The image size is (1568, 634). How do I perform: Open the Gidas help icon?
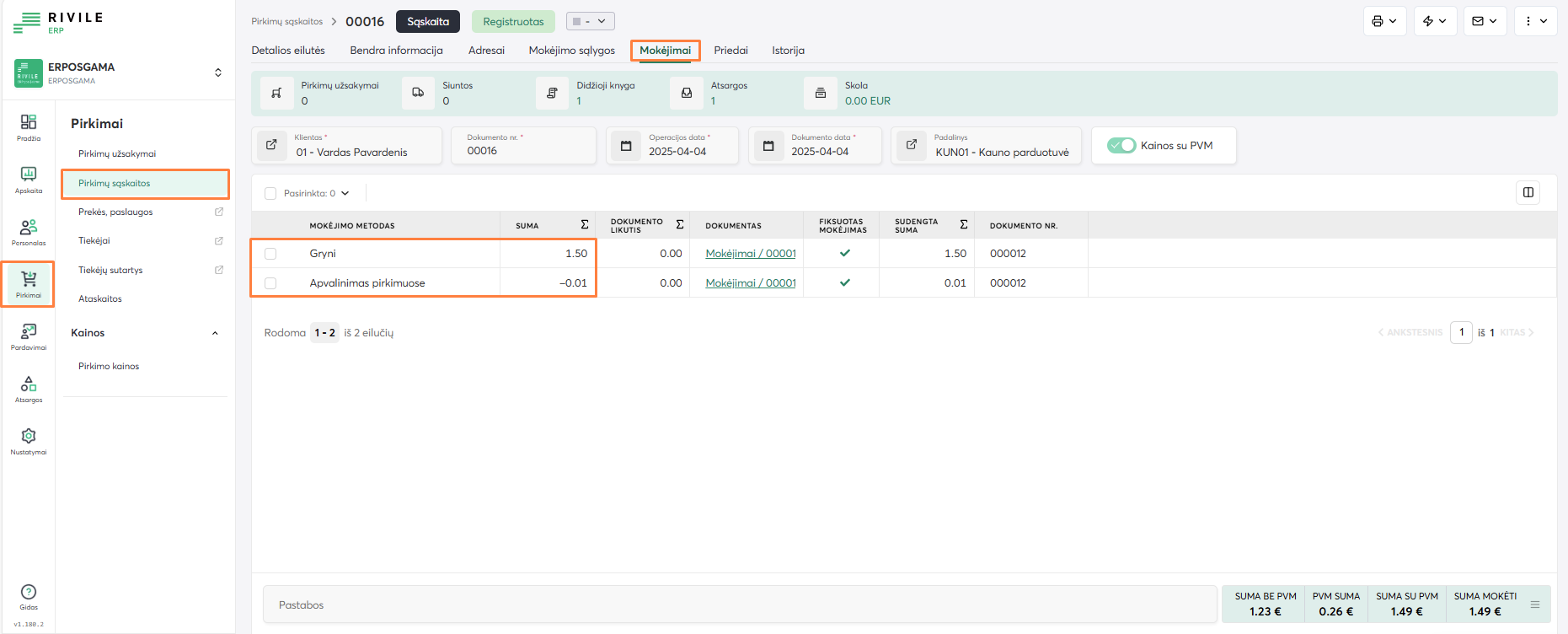29,595
